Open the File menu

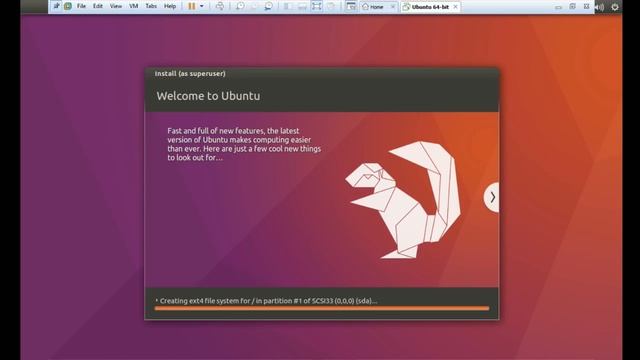(x=81, y=6)
